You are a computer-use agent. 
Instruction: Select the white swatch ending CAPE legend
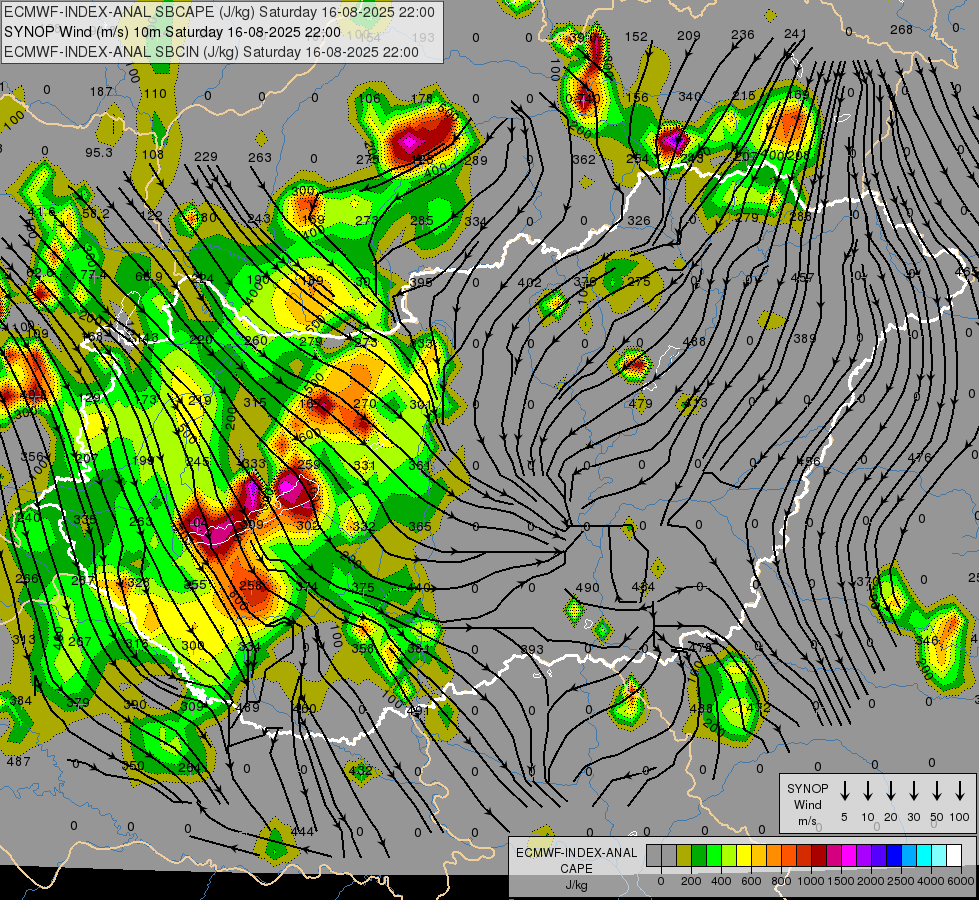pos(953,855)
